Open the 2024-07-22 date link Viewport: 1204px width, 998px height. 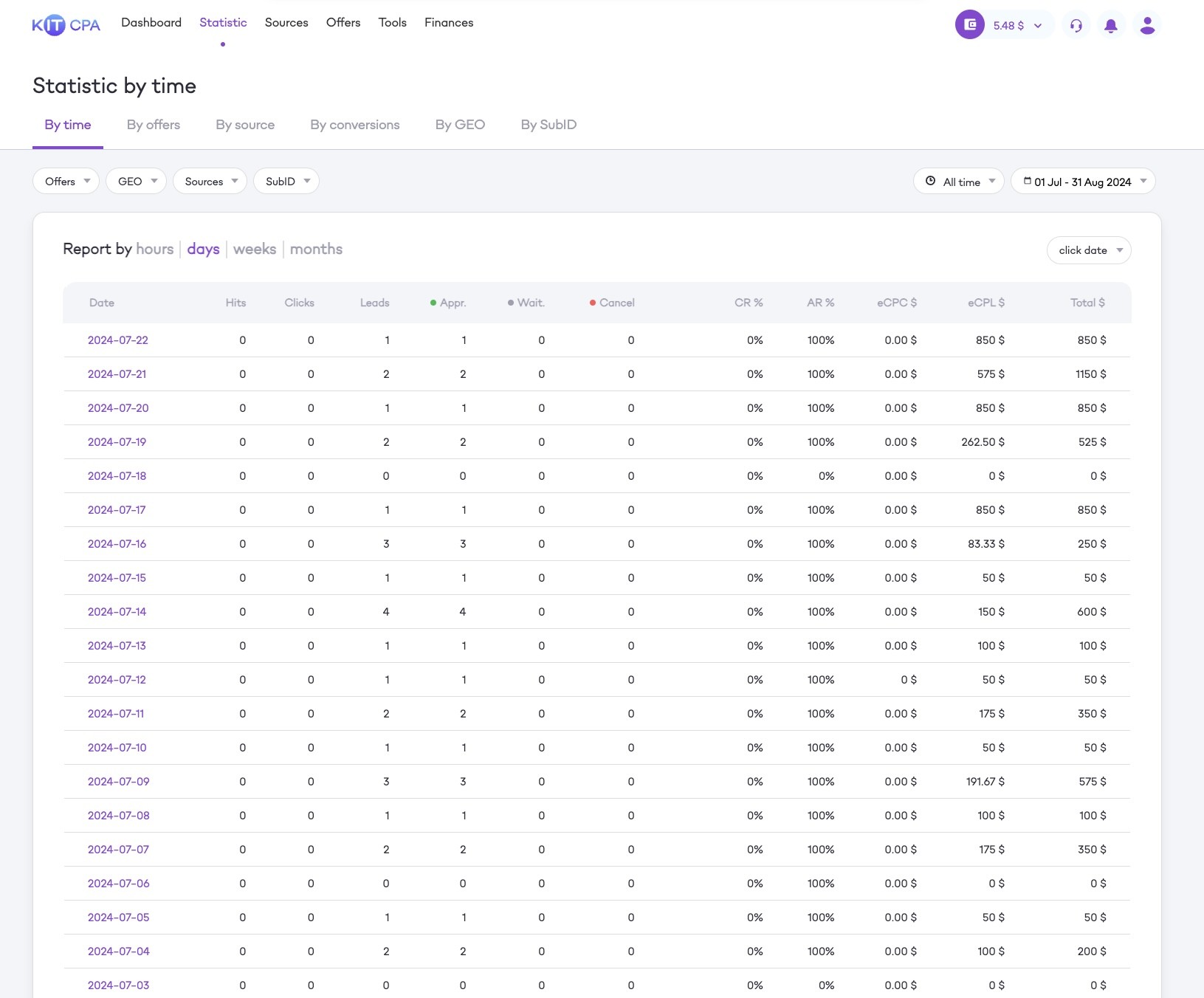pyautogui.click(x=118, y=340)
